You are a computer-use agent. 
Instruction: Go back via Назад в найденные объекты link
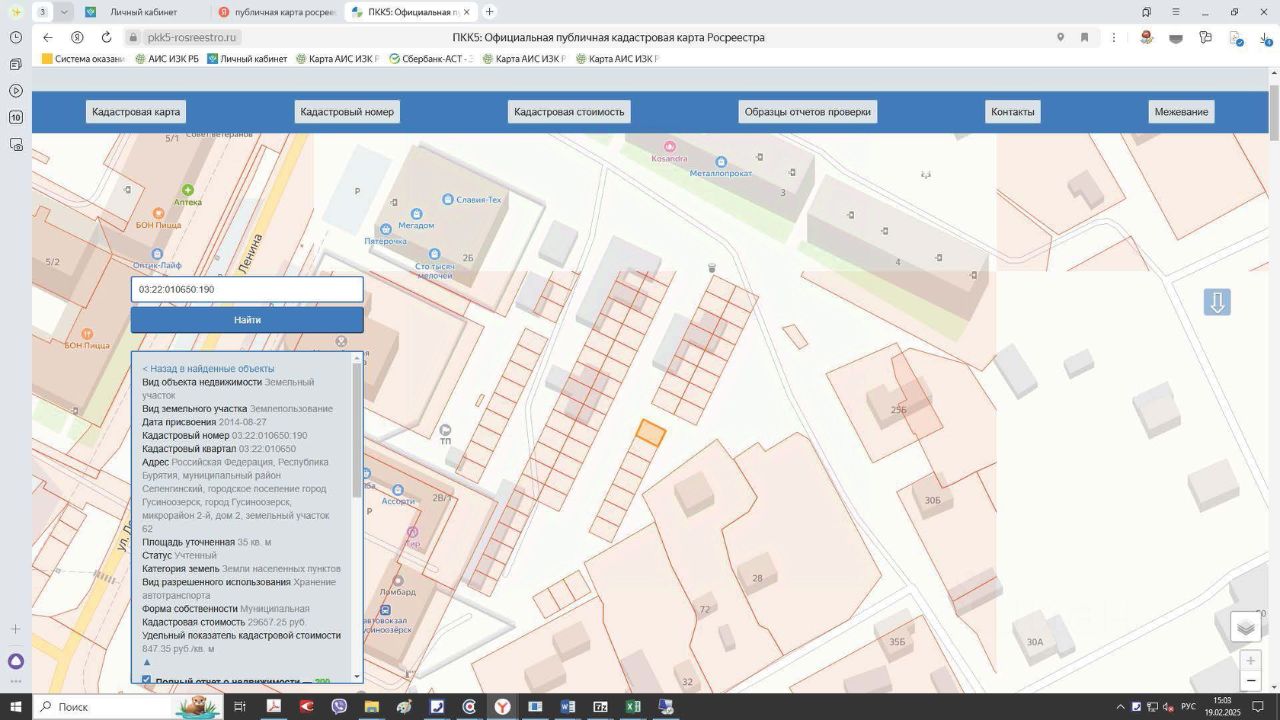pos(208,369)
